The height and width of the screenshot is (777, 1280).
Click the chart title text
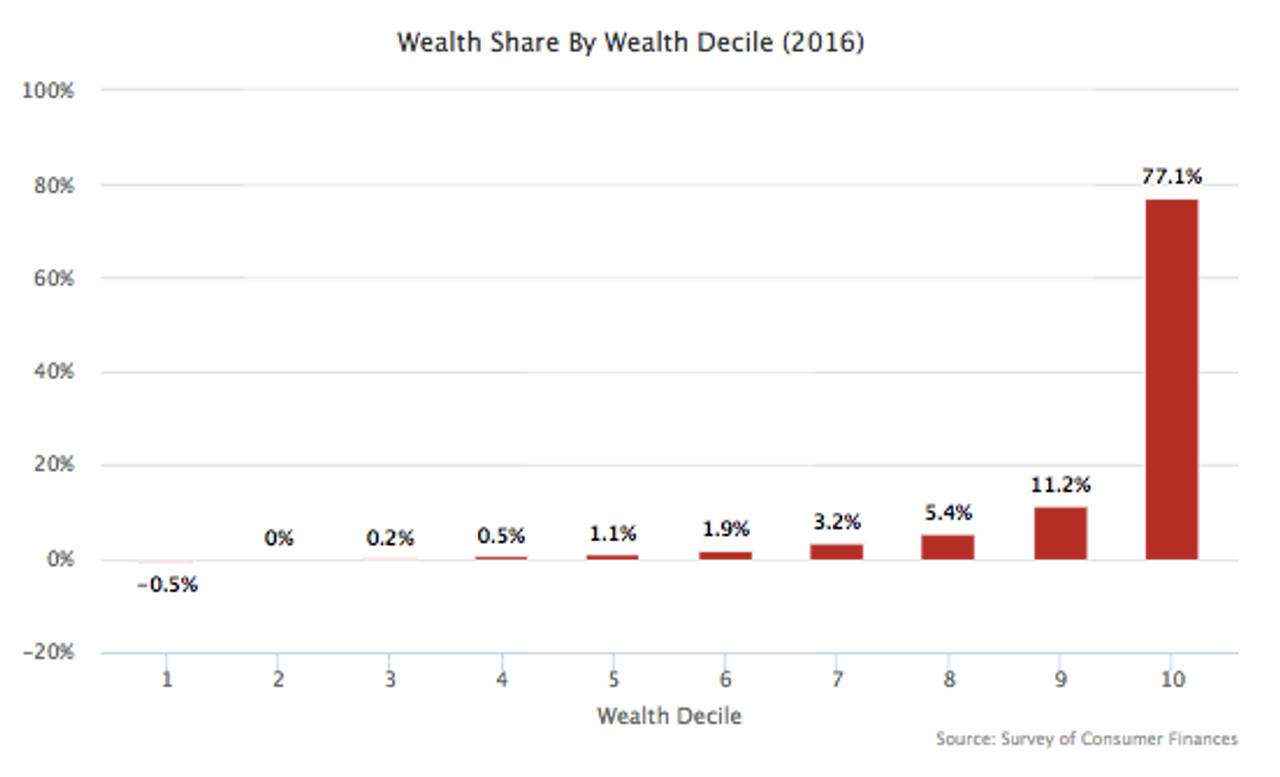(630, 43)
